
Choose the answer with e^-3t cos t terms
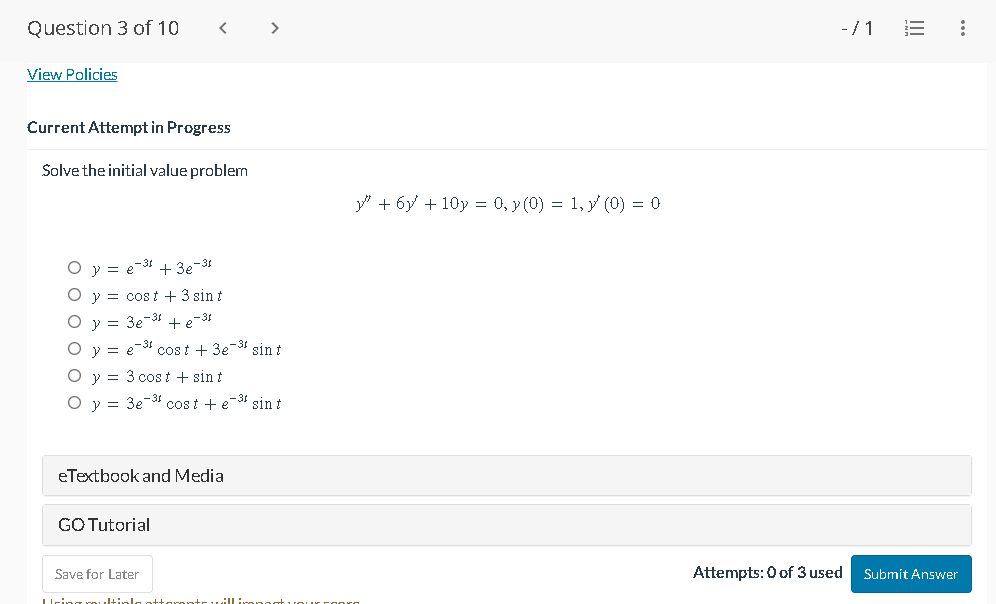click(74, 348)
